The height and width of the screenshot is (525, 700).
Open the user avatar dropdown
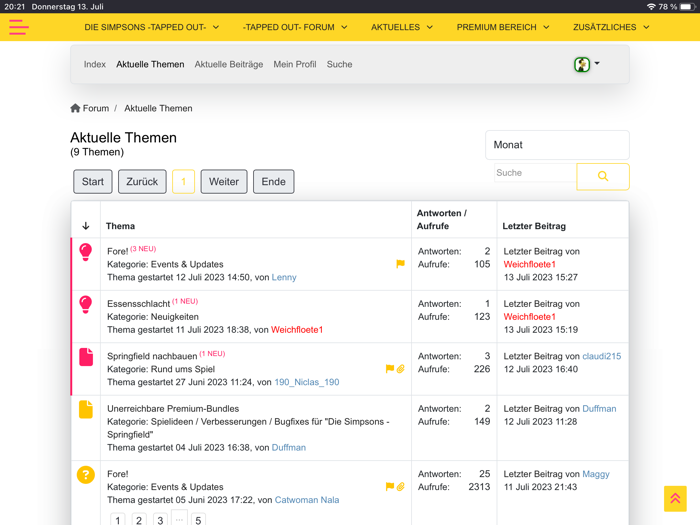[587, 64]
